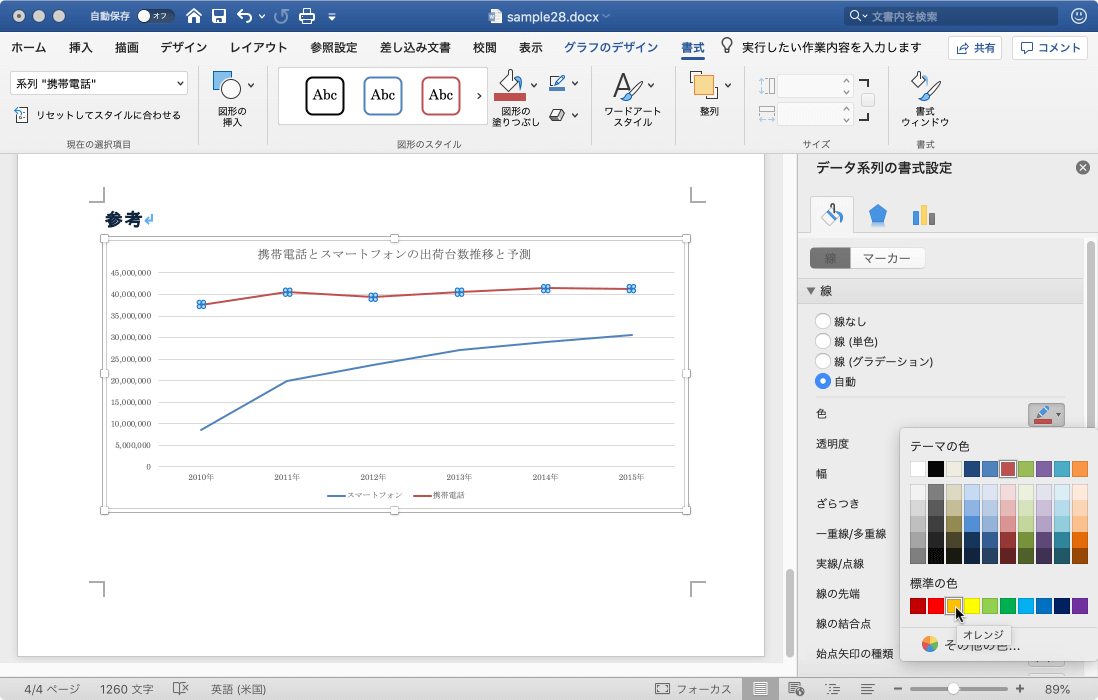Click the Shape Effects icon
The image size is (1098, 700).
pyautogui.click(x=557, y=115)
